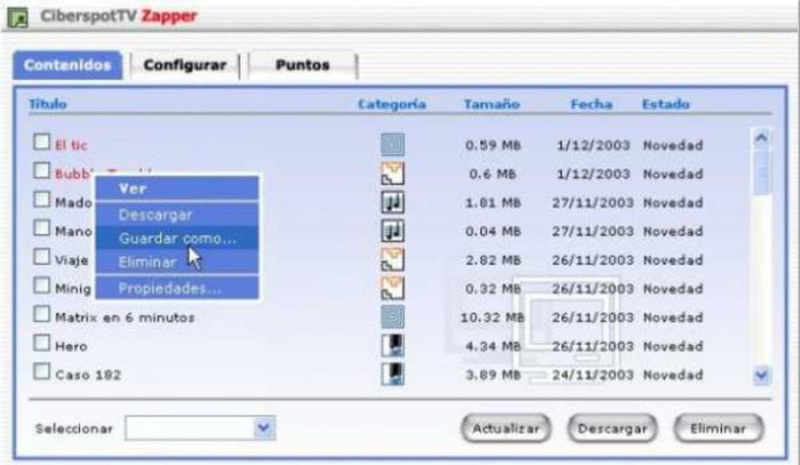
Task: Select Guardar como... in context menu
Action: tap(177, 238)
